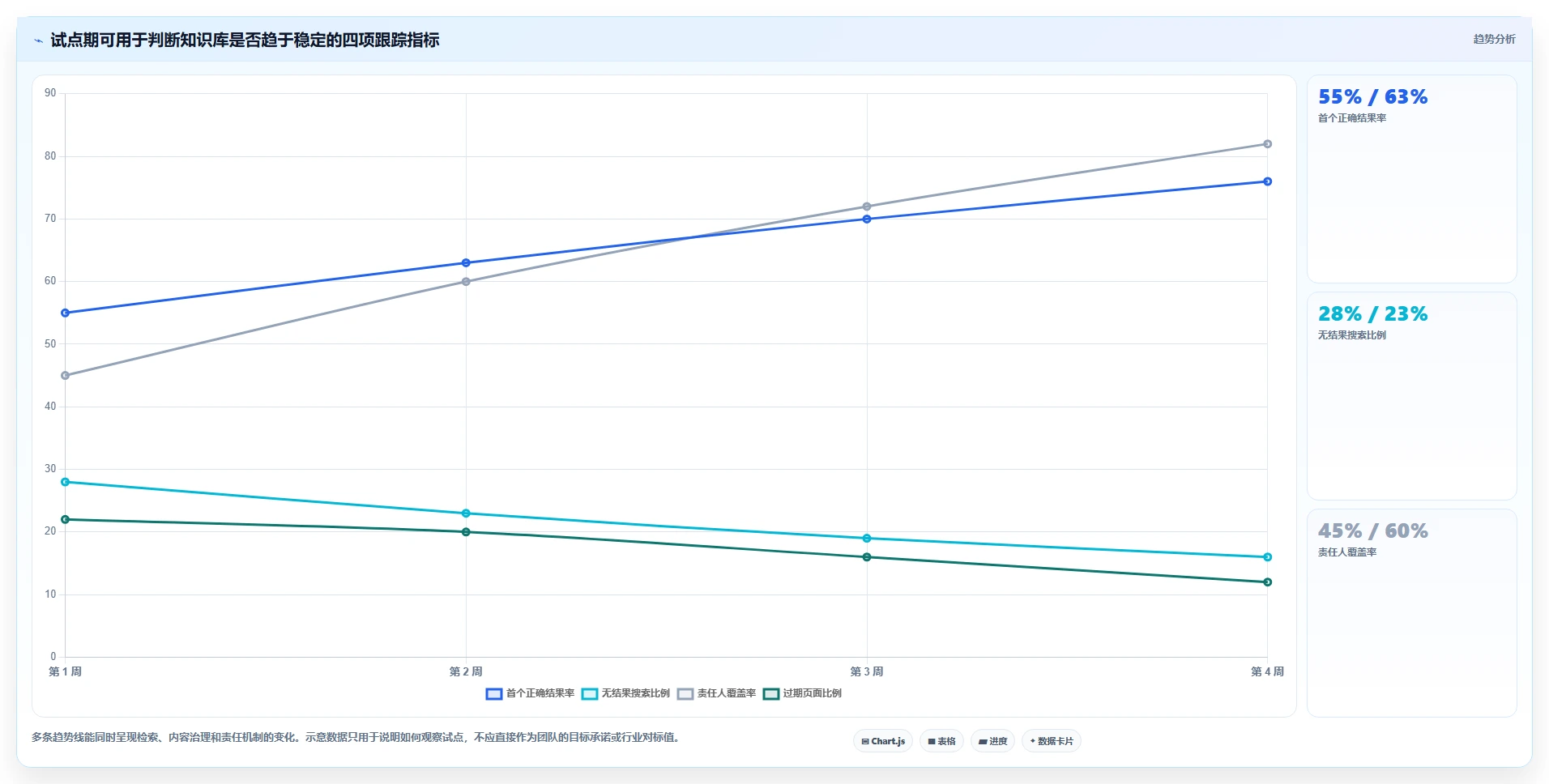
Task: Click the cyan week 2 data point at 23
Action: coord(466,513)
